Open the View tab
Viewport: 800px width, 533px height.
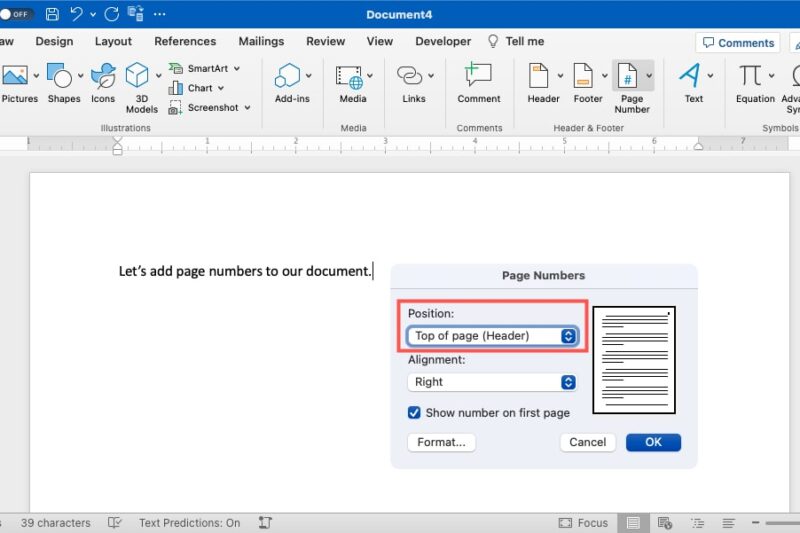(x=380, y=41)
